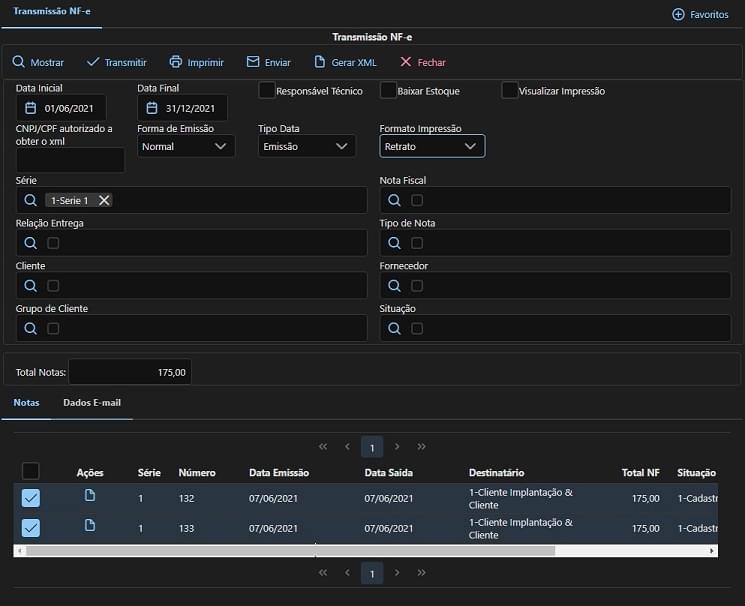Switch to the Notas tab

tap(26, 403)
